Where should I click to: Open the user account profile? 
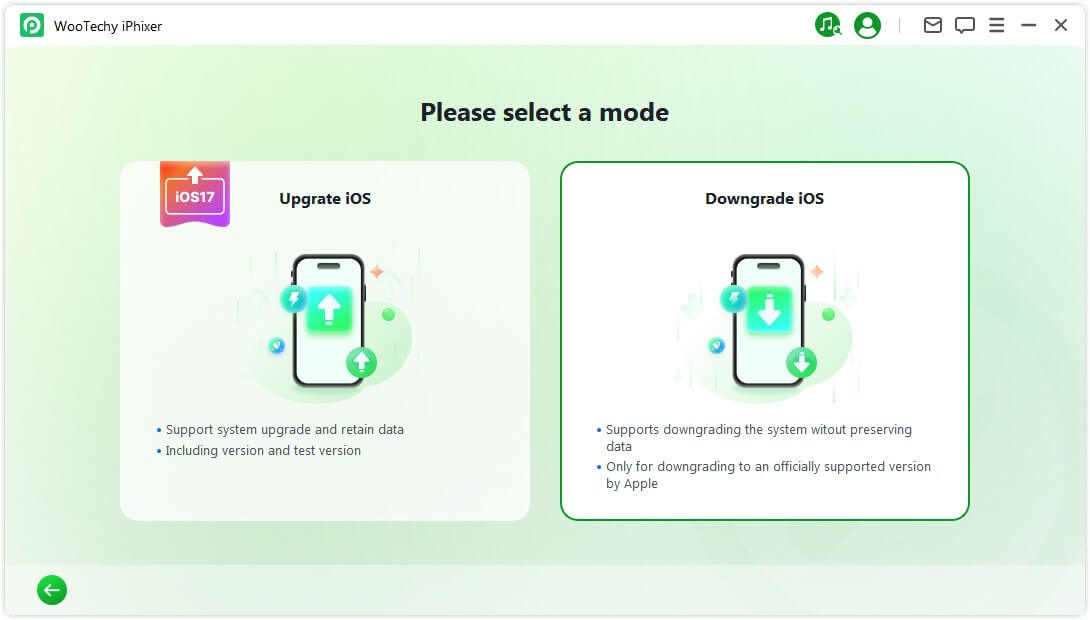point(866,25)
